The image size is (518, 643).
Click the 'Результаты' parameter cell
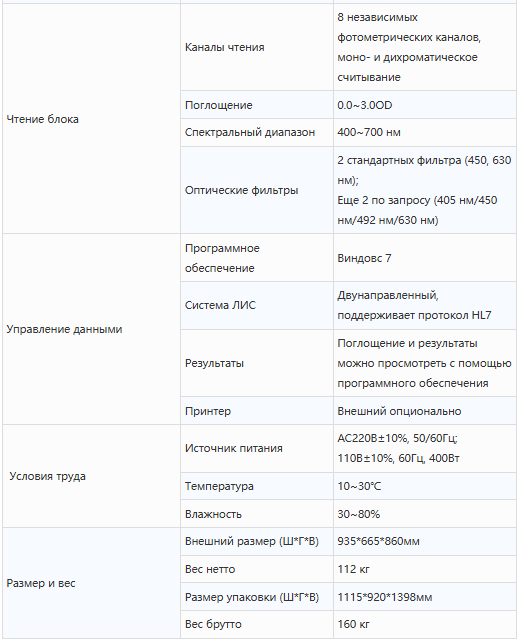pos(257,363)
